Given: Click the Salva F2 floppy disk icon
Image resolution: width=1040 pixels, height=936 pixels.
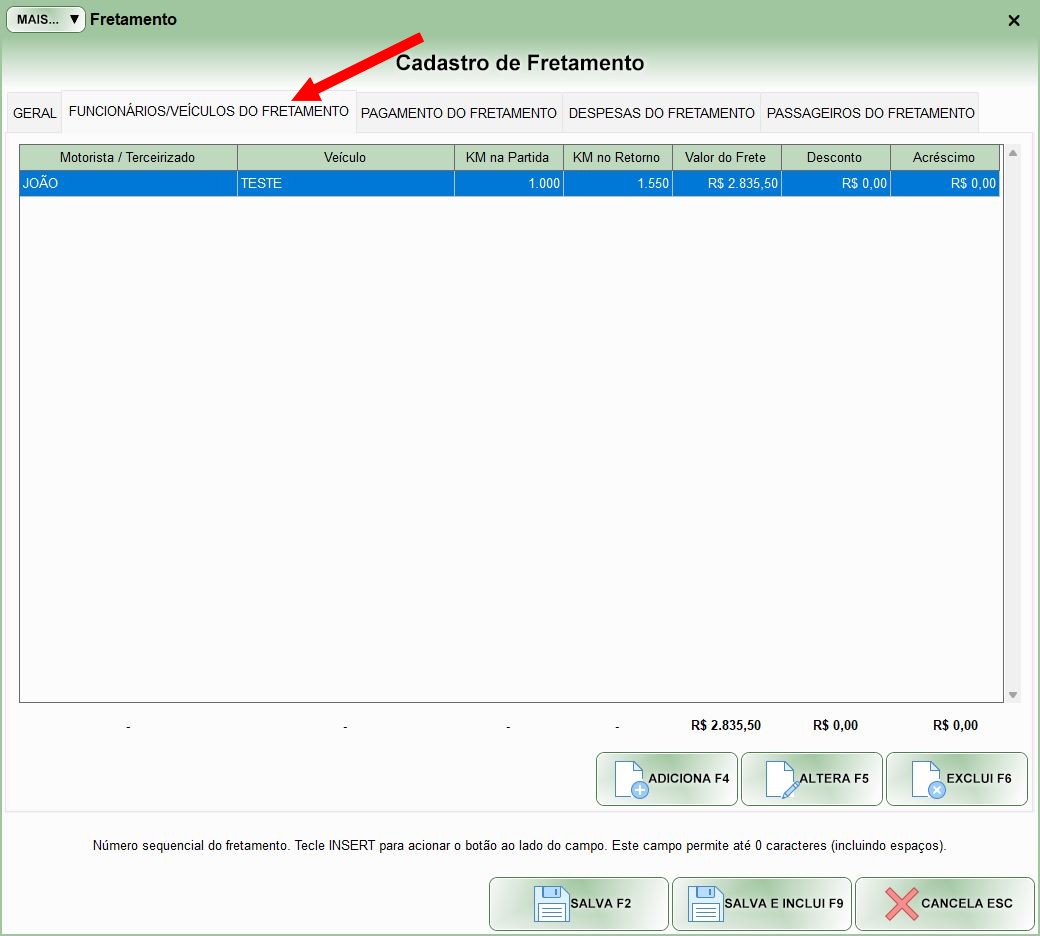Looking at the screenshot, I should tap(551, 903).
